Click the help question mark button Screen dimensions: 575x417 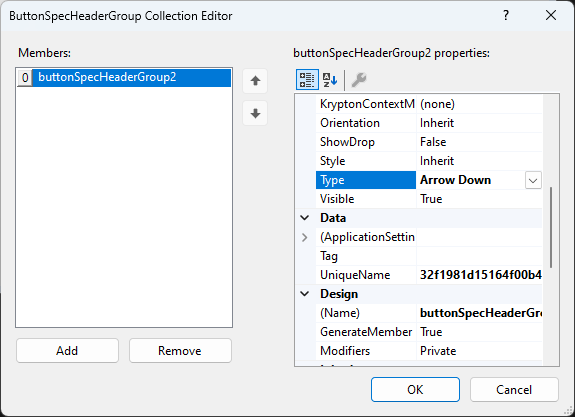pyautogui.click(x=506, y=15)
